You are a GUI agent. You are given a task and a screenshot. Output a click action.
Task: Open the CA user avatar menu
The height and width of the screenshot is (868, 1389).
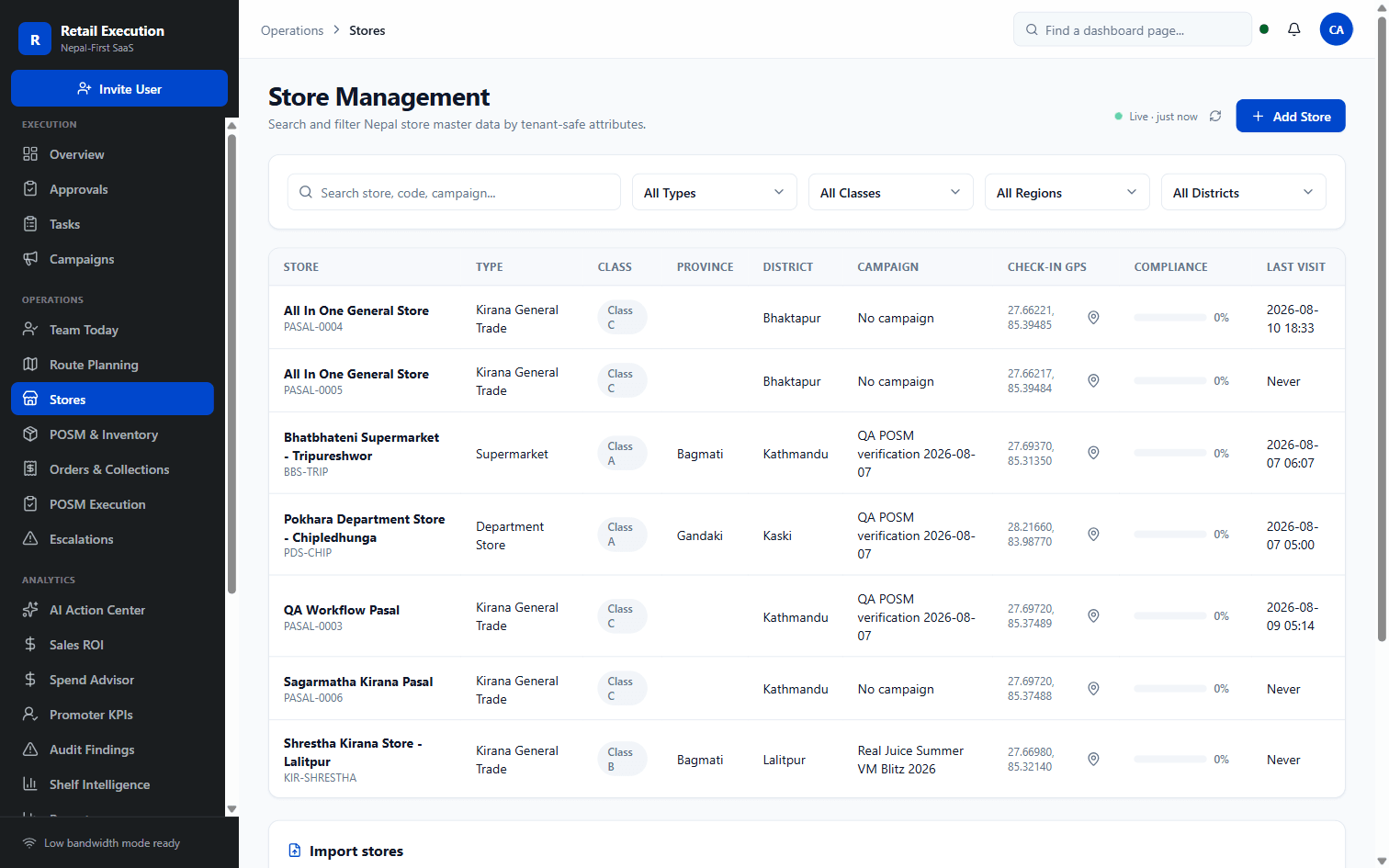(1336, 29)
